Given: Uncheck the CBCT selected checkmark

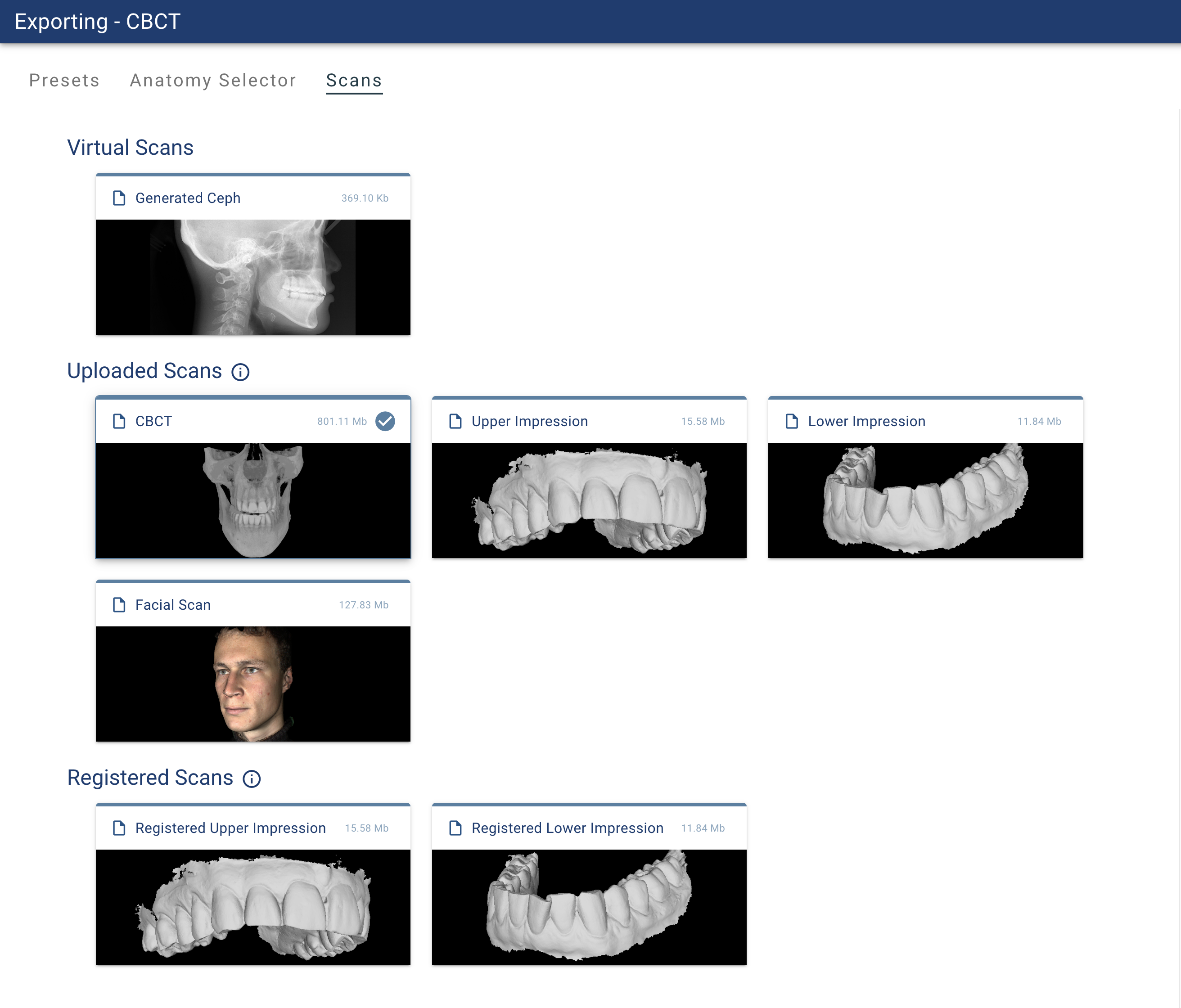Looking at the screenshot, I should click(x=385, y=422).
